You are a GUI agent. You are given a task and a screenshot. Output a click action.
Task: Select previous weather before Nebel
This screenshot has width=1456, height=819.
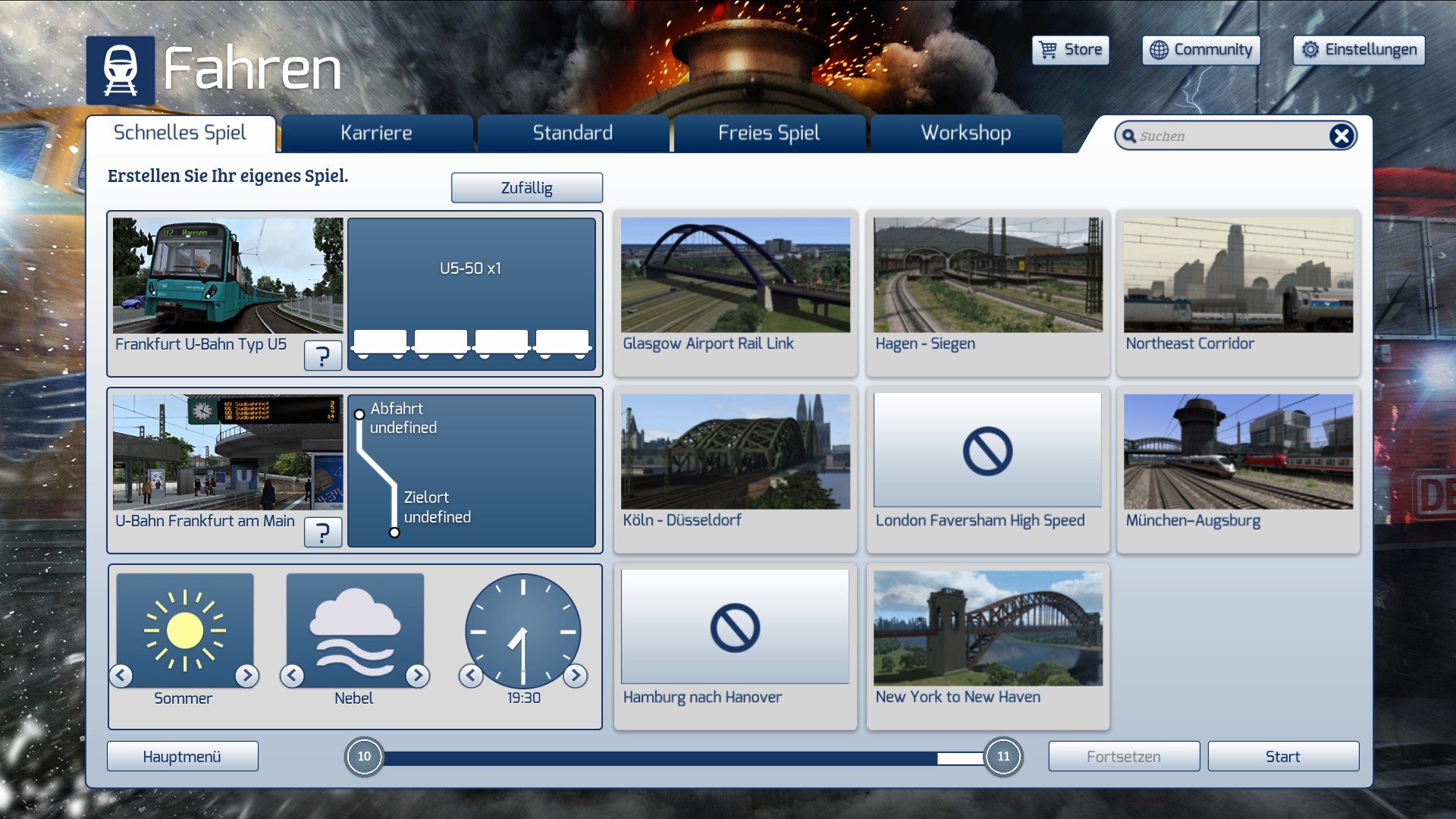tap(292, 675)
